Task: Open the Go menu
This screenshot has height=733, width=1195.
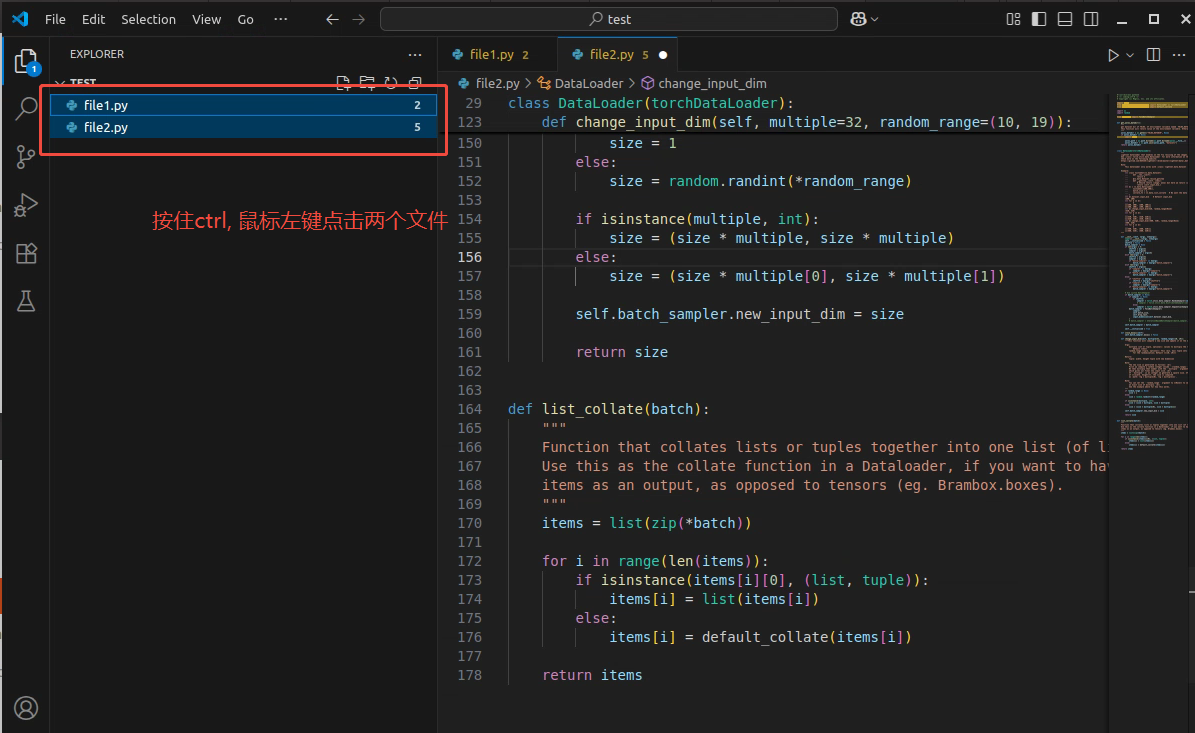Action: tap(245, 19)
